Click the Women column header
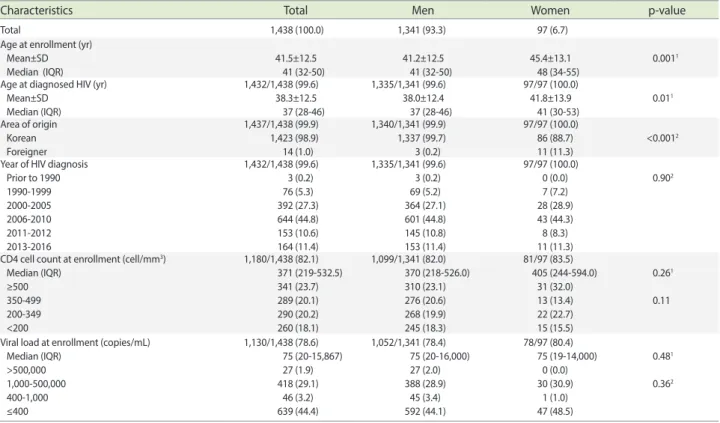 [x=550, y=10]
